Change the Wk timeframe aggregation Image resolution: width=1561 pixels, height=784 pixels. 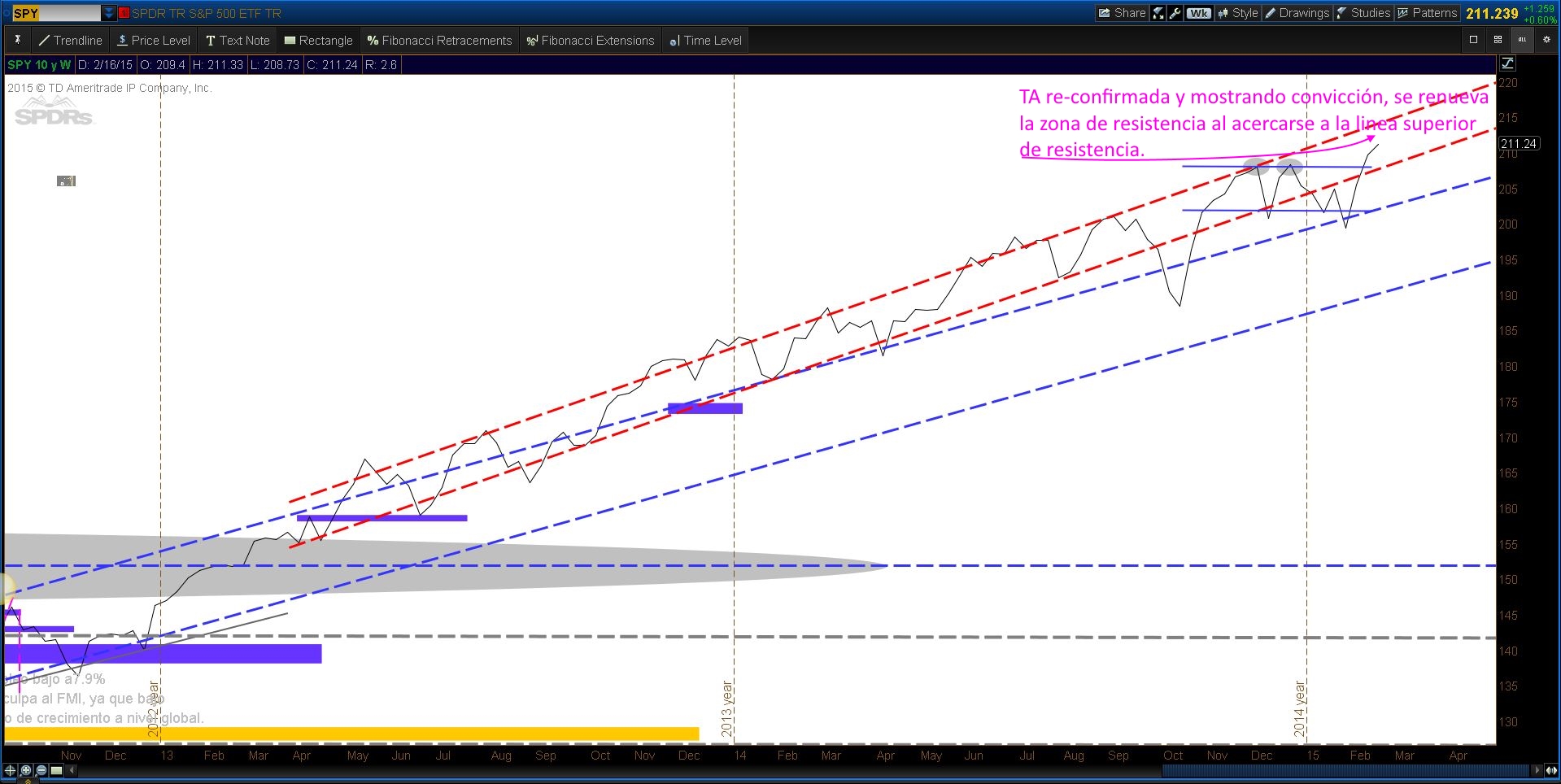pyautogui.click(x=1198, y=13)
